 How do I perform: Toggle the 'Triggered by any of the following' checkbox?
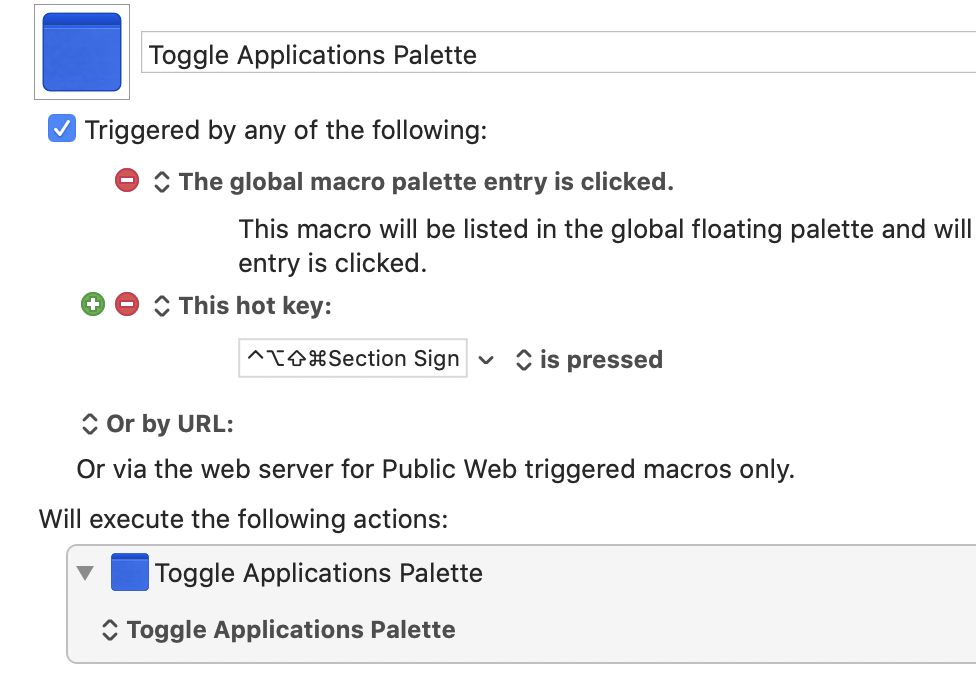(x=62, y=129)
